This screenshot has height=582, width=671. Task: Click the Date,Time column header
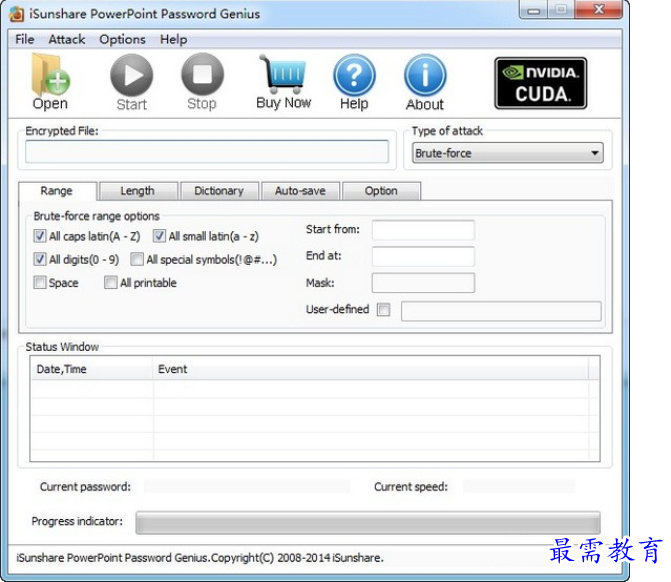tap(91, 368)
